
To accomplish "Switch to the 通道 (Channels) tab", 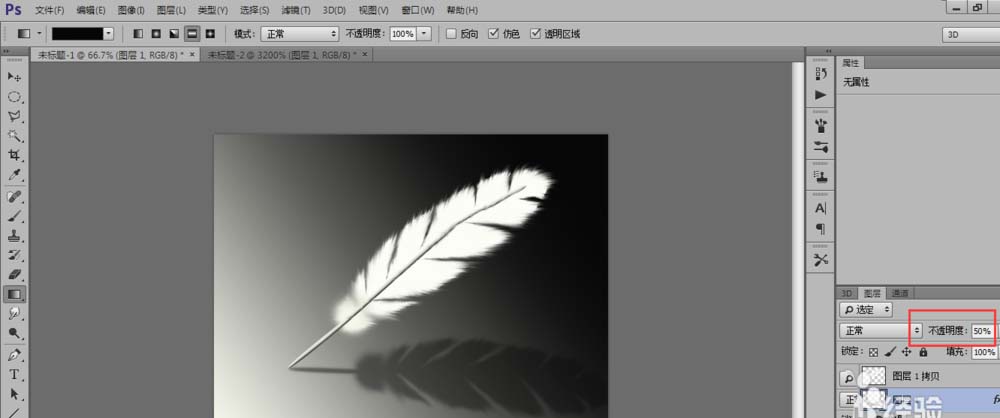I will 901,294.
